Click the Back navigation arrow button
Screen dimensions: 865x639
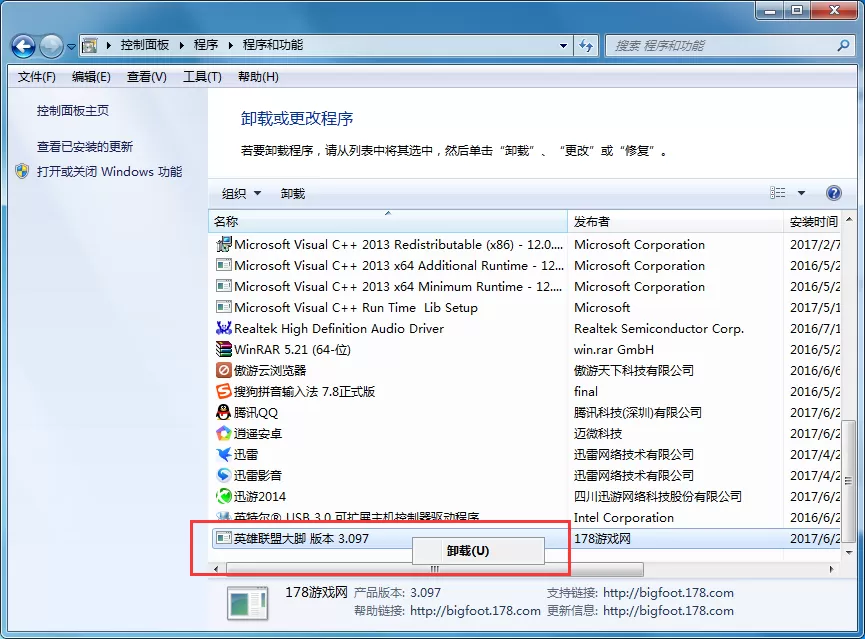click(x=23, y=46)
